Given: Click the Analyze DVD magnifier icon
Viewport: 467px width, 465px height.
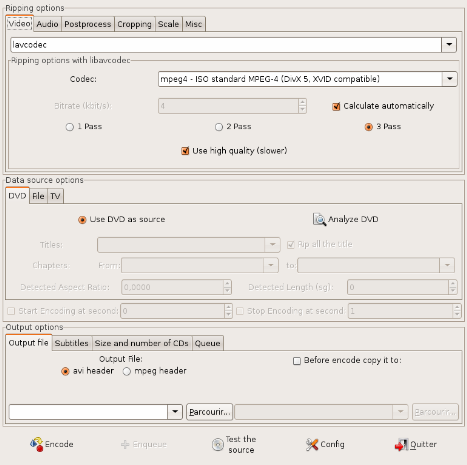Looking at the screenshot, I should [x=319, y=219].
